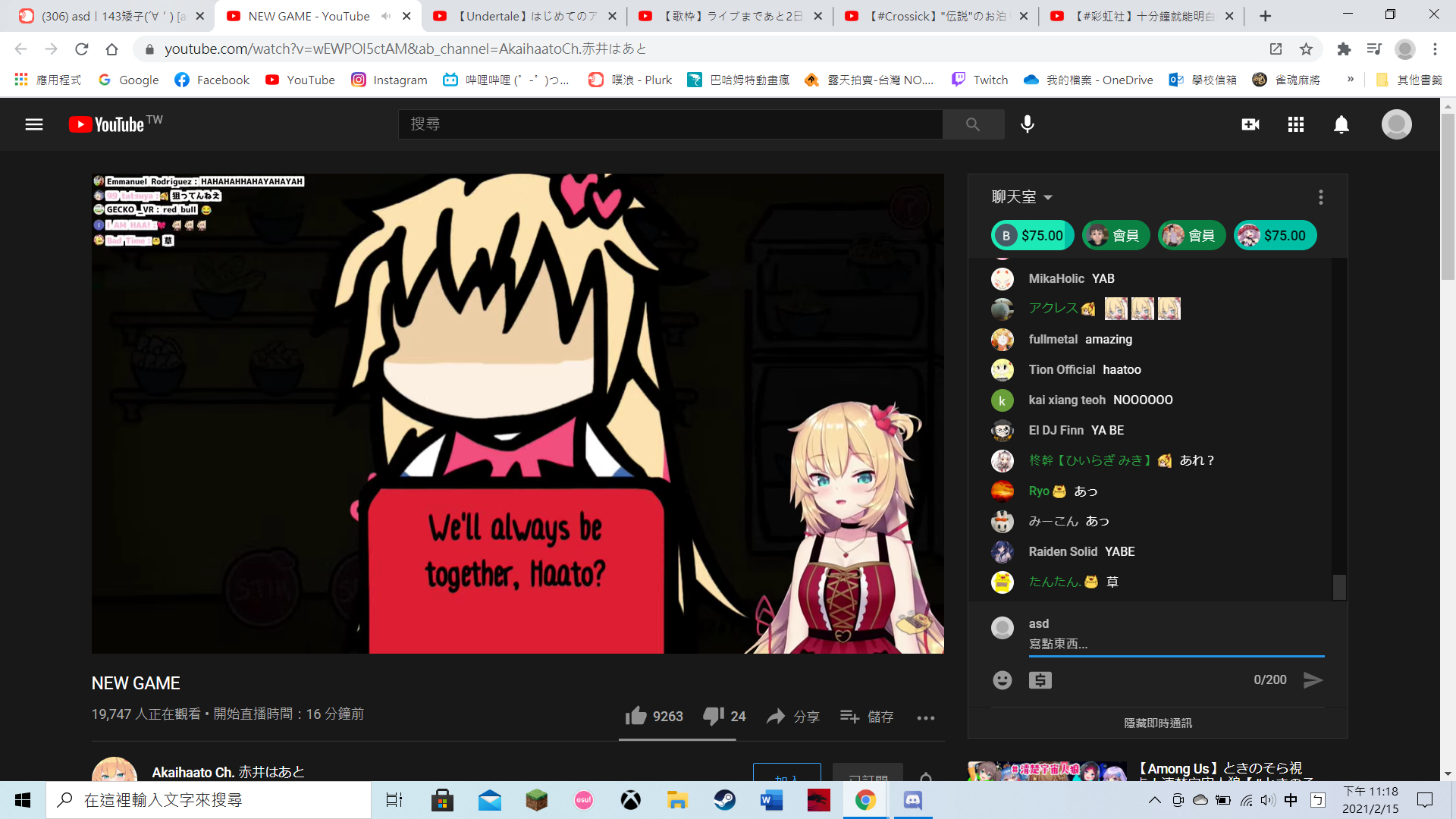1456x819 pixels.
Task: Open the Chrome three-dot menu
Action: [1435, 49]
